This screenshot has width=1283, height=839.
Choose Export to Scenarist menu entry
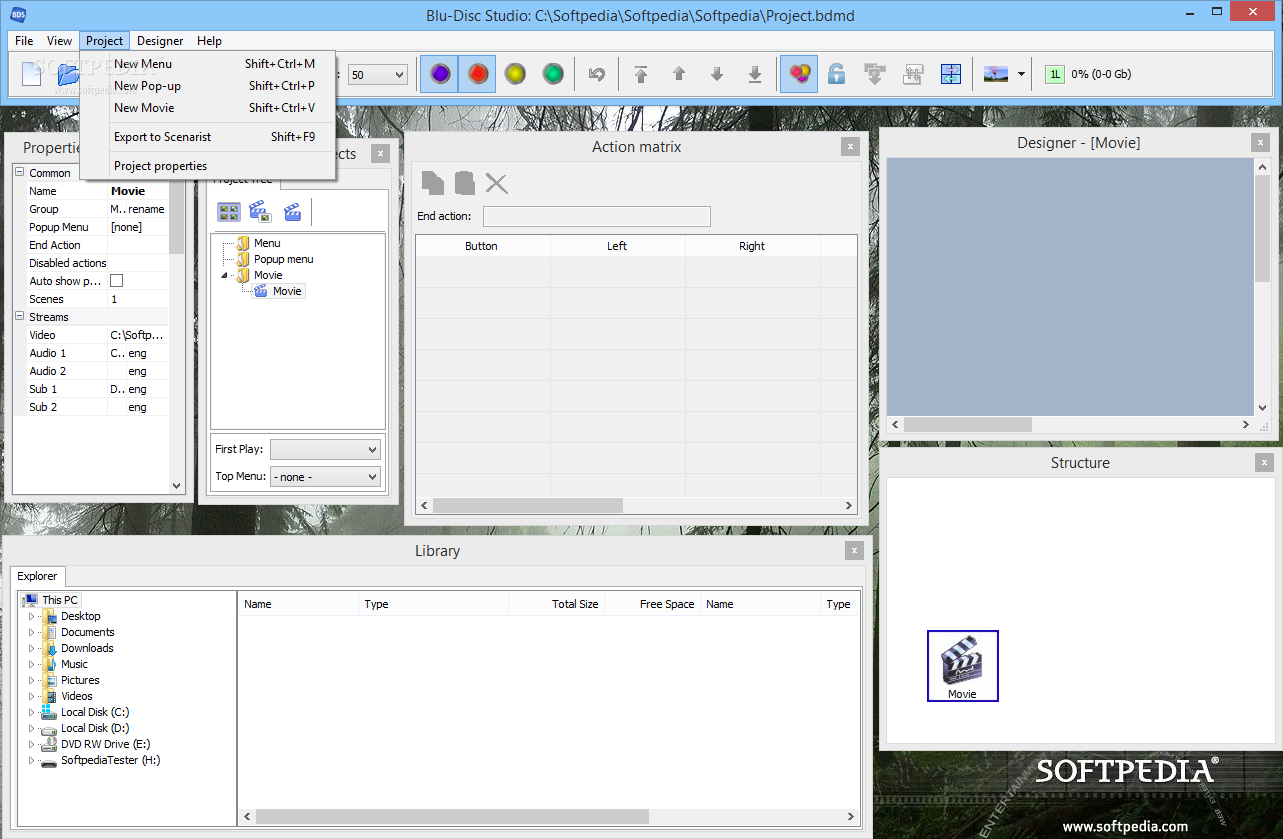pos(208,137)
